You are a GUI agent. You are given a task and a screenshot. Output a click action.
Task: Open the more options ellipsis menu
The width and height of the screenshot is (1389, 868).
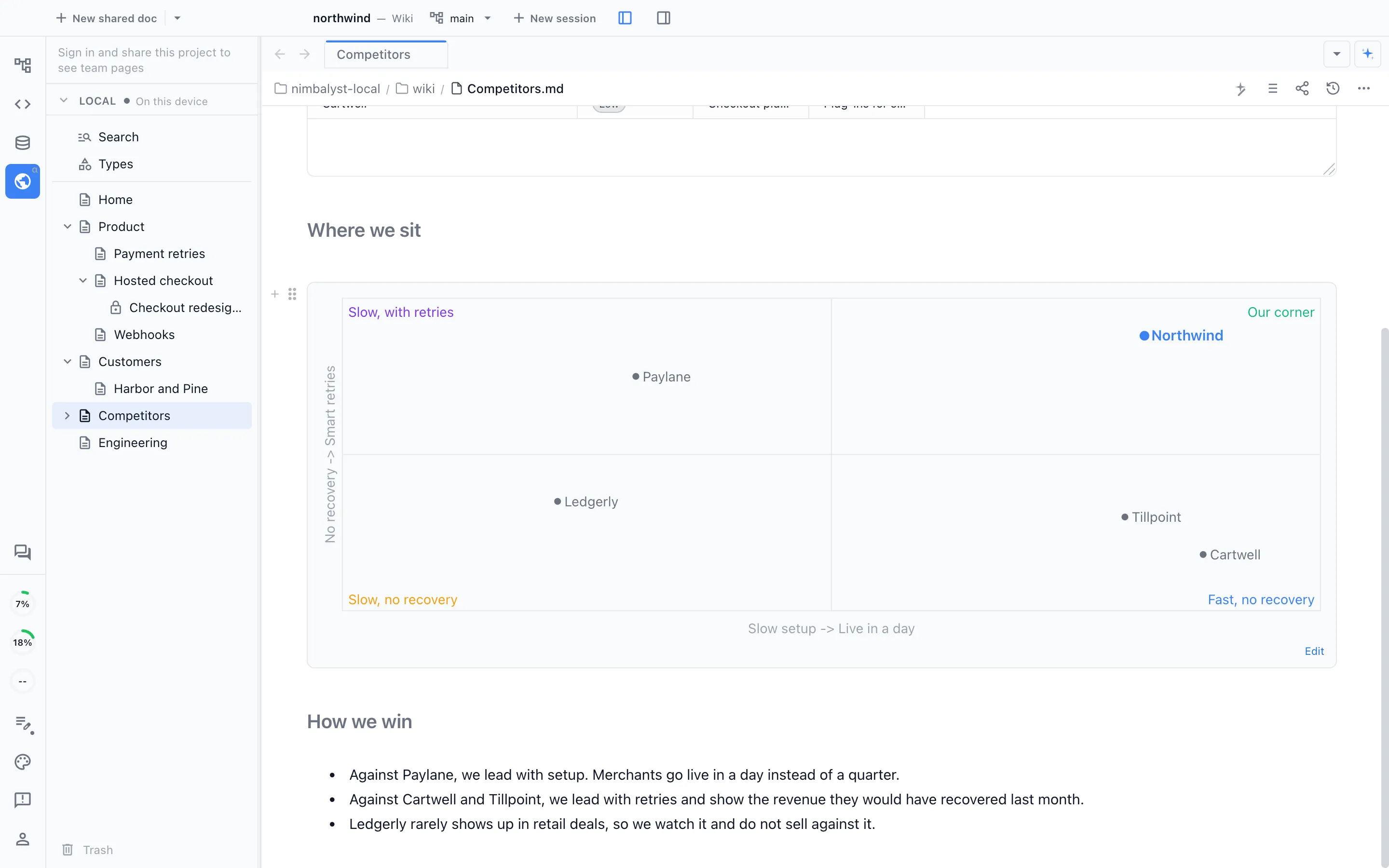click(x=1364, y=88)
